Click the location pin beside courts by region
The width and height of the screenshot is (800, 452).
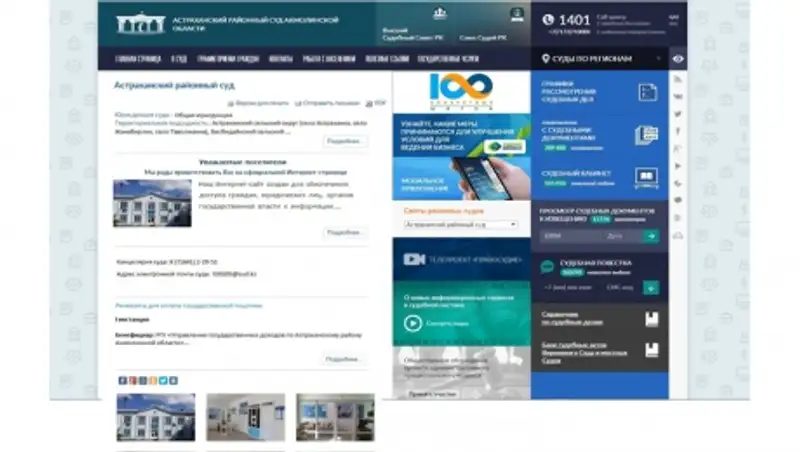pos(545,59)
